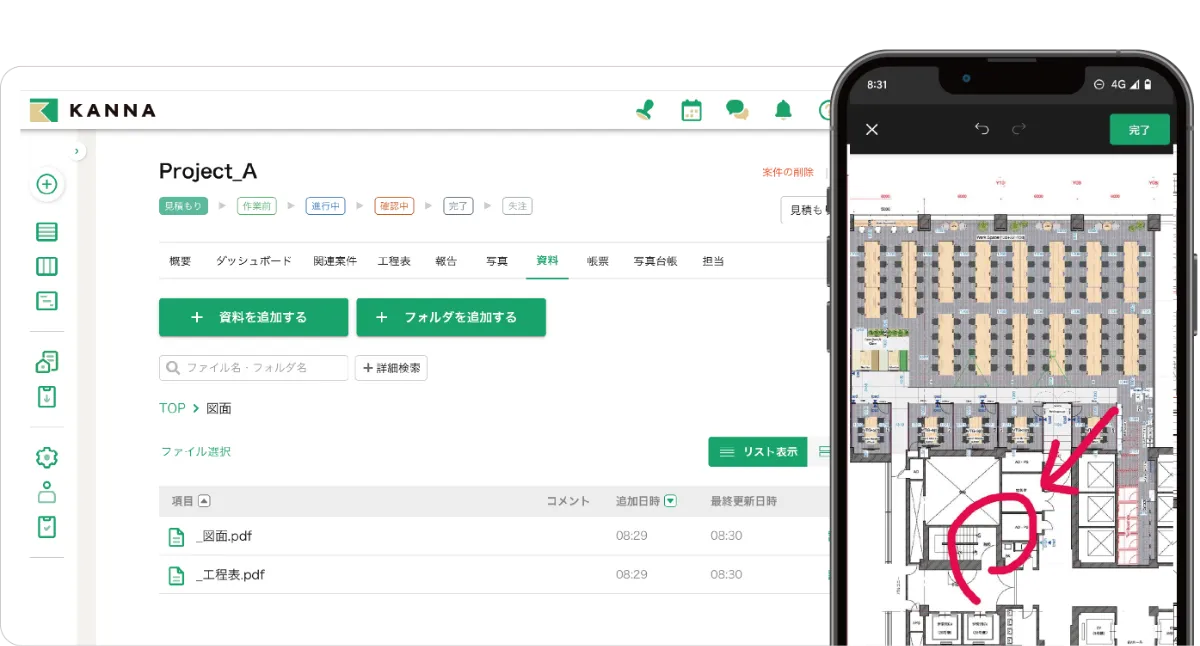Open the 見積もり status dropdown
This screenshot has height=646, width=1200.
pos(806,210)
